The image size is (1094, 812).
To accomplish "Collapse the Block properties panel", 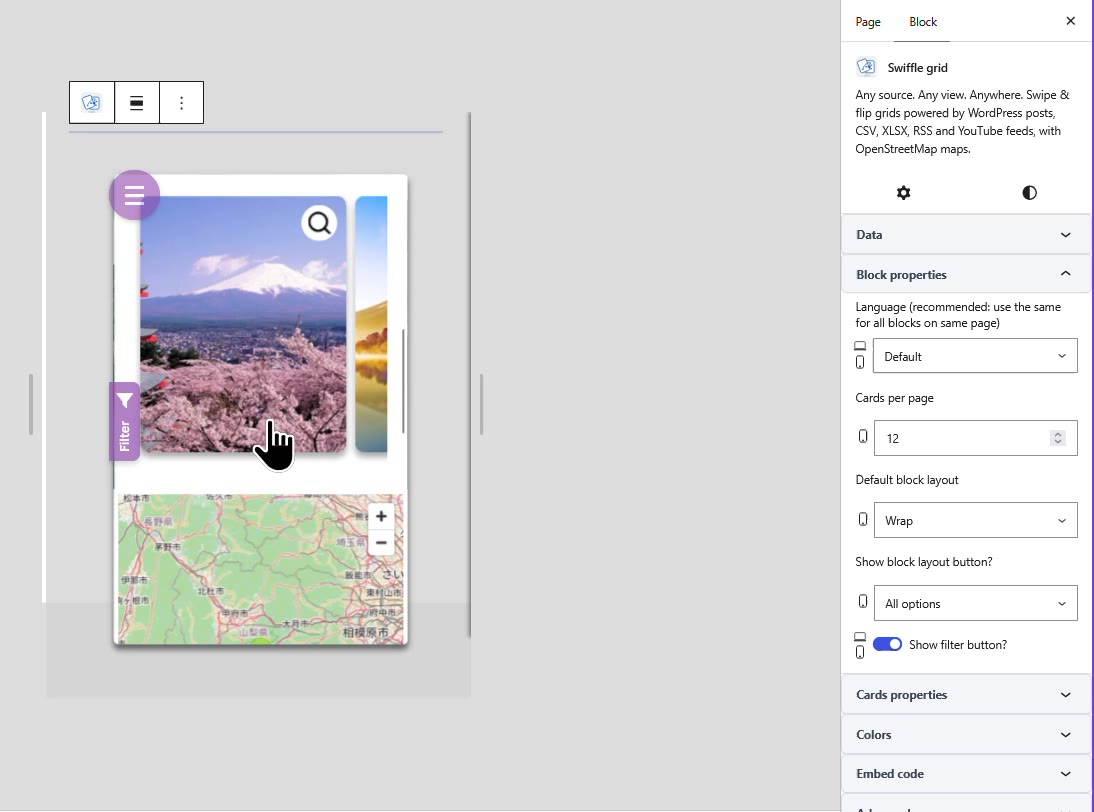I will point(966,274).
